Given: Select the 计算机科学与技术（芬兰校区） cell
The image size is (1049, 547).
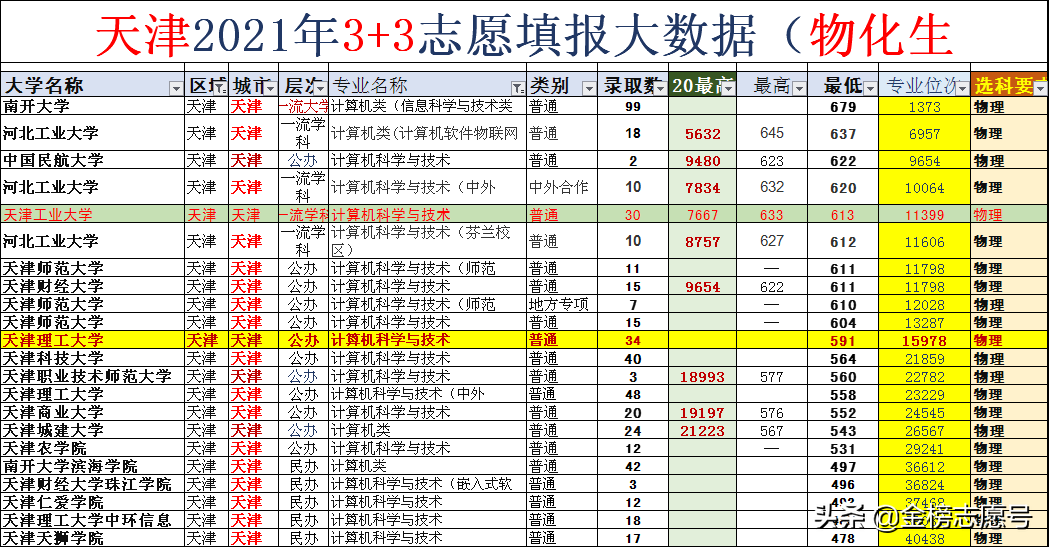Looking at the screenshot, I should (427, 241).
